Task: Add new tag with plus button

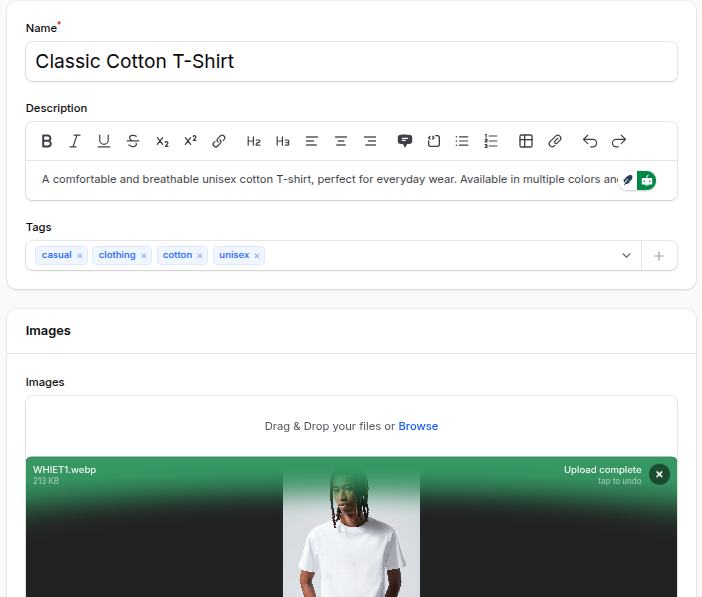Action: [x=659, y=256]
